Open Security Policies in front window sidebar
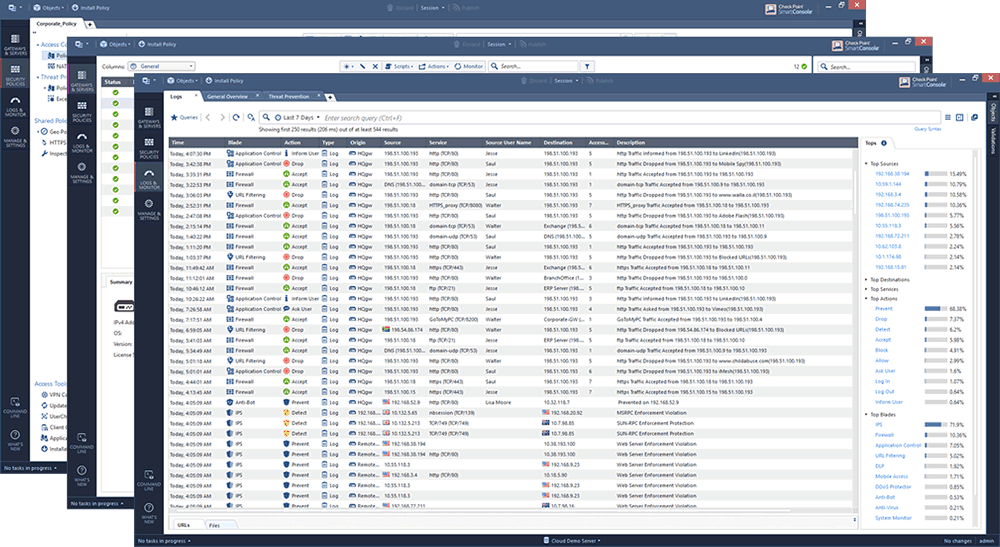Viewport: 1000px width, 547px height. tap(148, 150)
